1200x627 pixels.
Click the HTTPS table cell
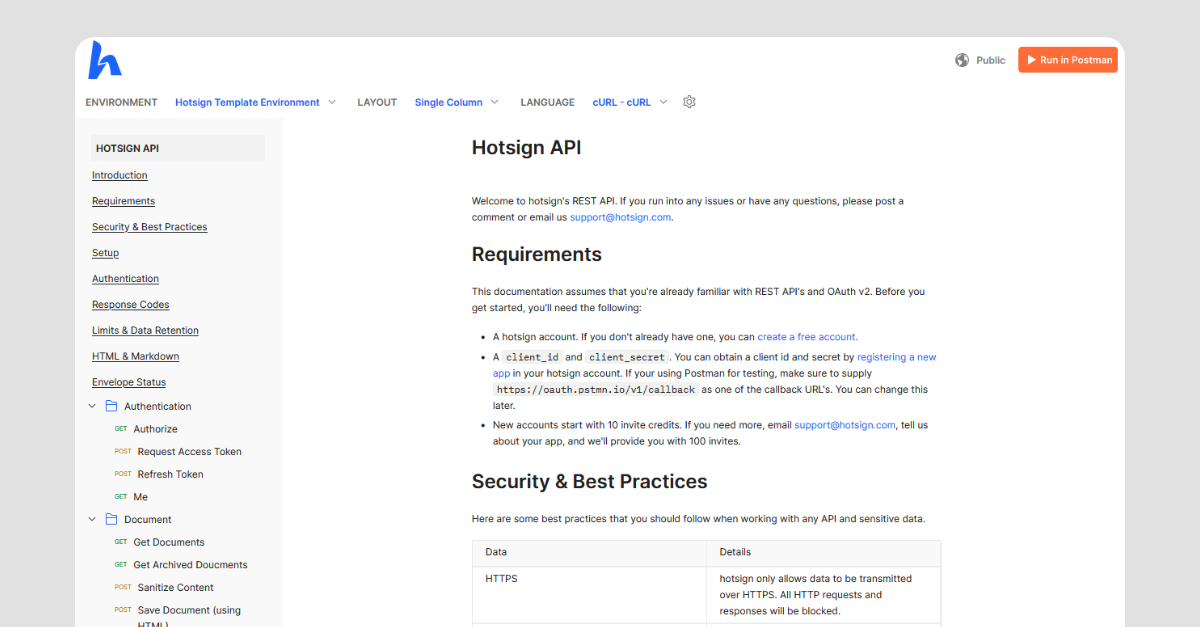coord(589,595)
